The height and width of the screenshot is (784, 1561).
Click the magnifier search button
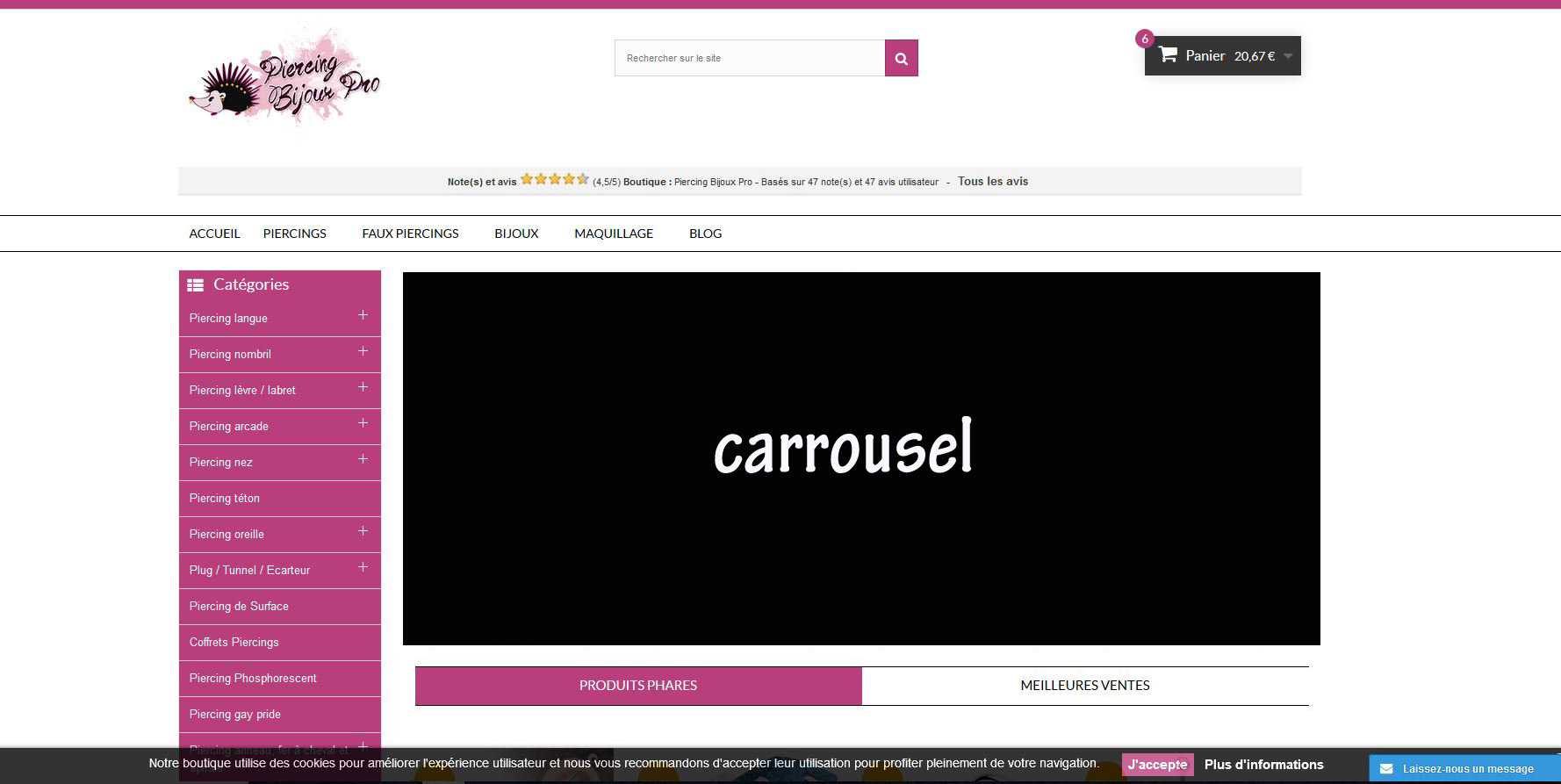click(x=901, y=58)
